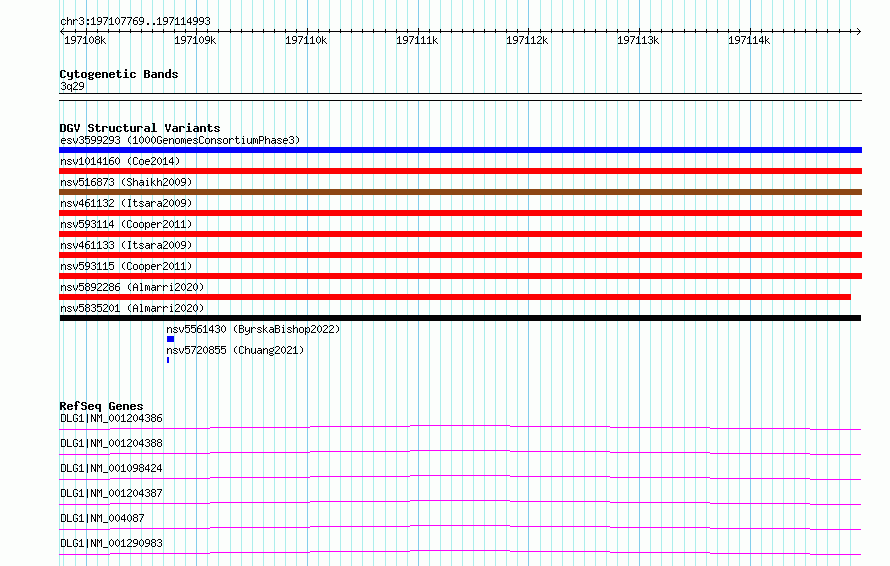Open nsv5892286 (Almarri2020) variant label

point(132,287)
